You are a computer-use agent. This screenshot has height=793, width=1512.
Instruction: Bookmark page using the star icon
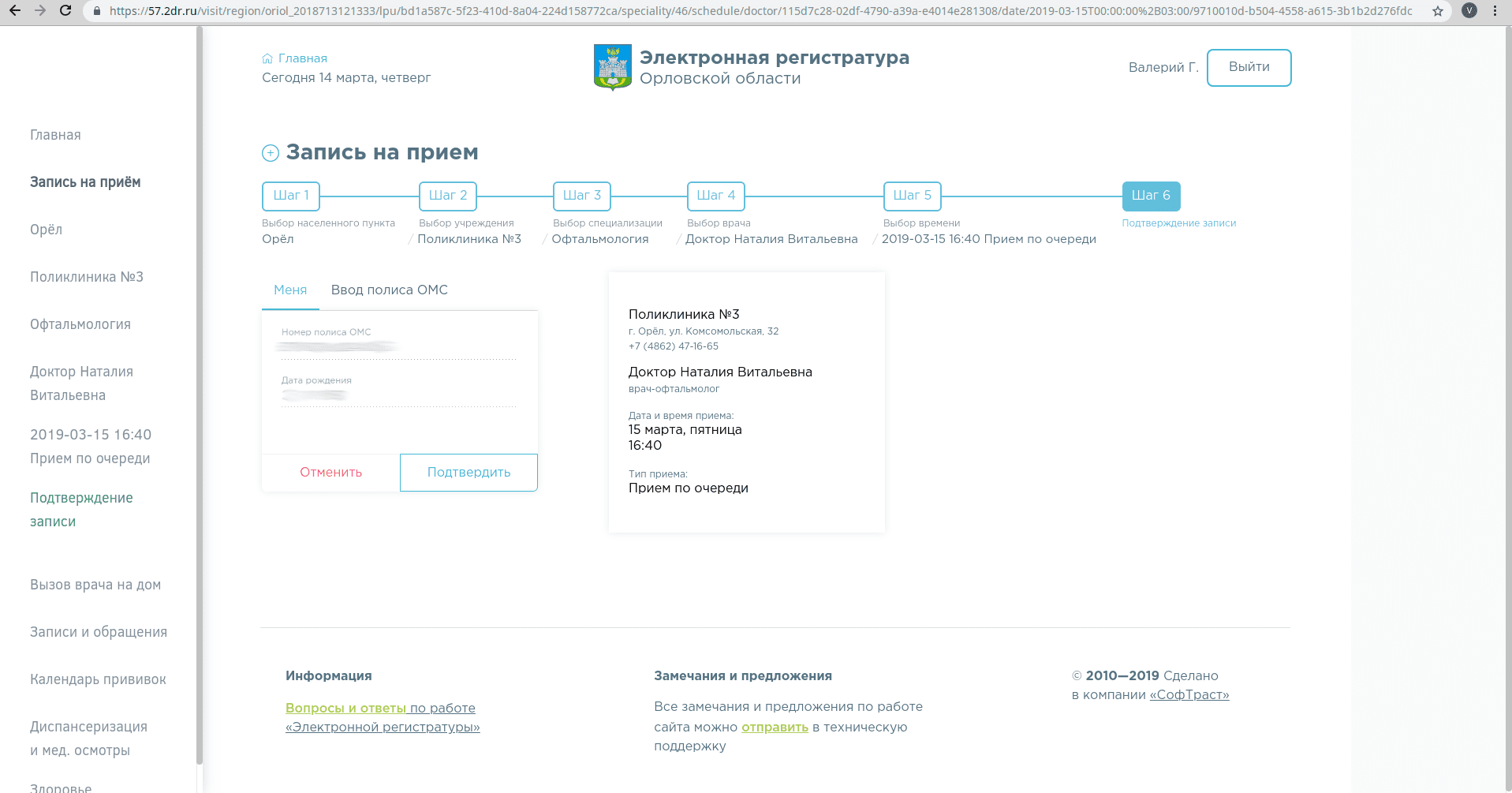point(1437,11)
